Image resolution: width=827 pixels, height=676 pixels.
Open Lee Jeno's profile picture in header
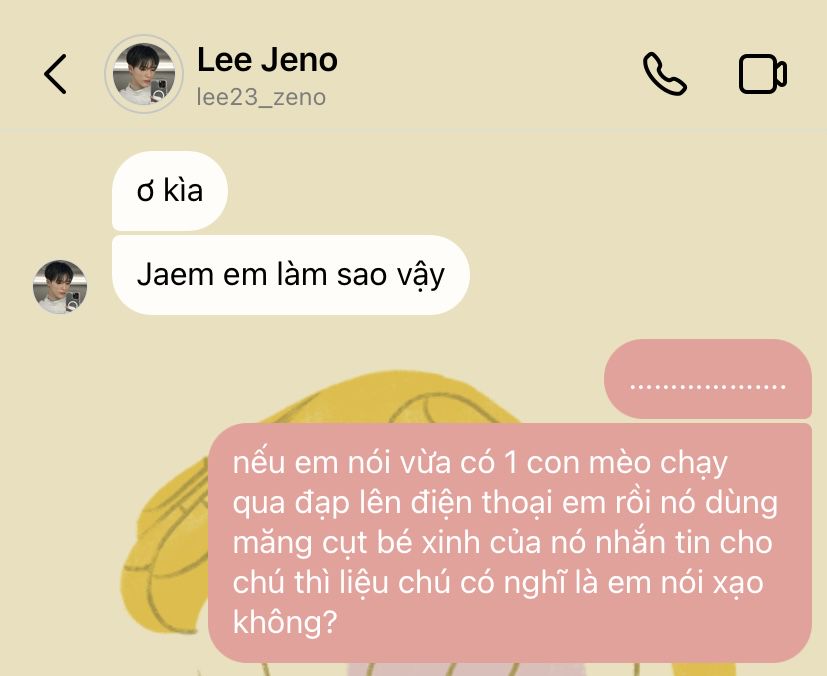click(x=143, y=74)
